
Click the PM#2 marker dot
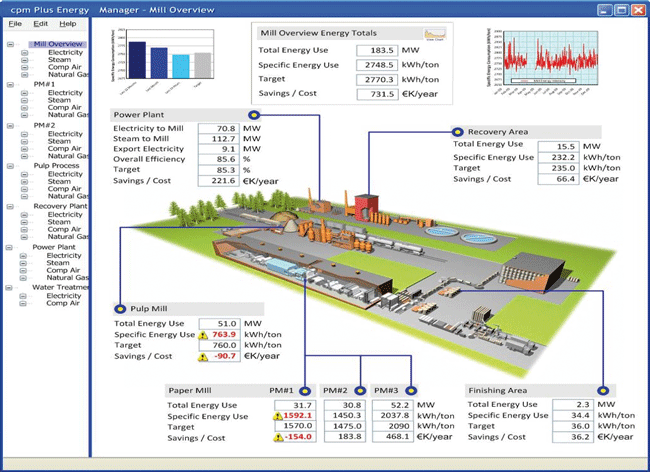(360, 390)
